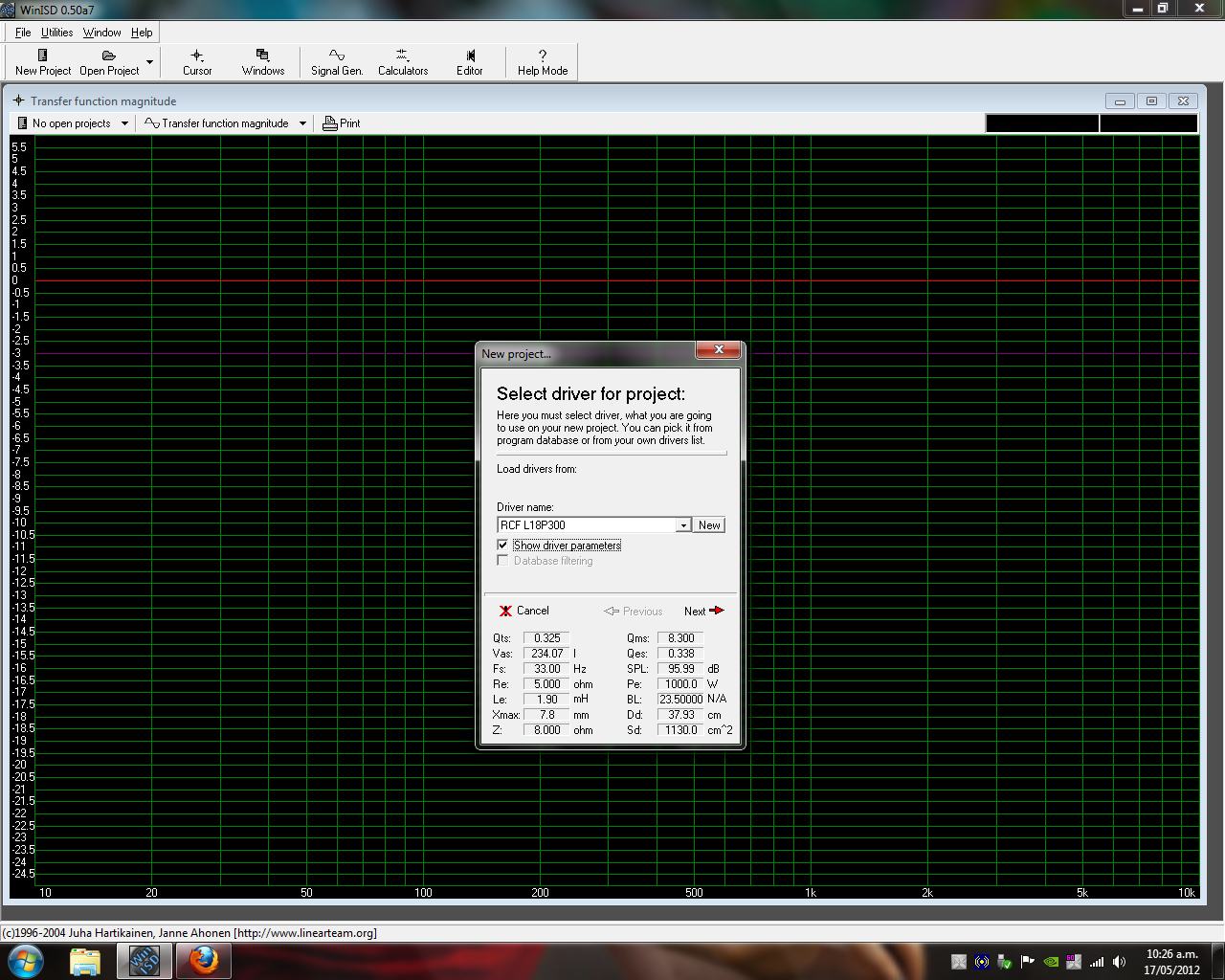Toggle the Database filtering checkbox

pos(502,561)
